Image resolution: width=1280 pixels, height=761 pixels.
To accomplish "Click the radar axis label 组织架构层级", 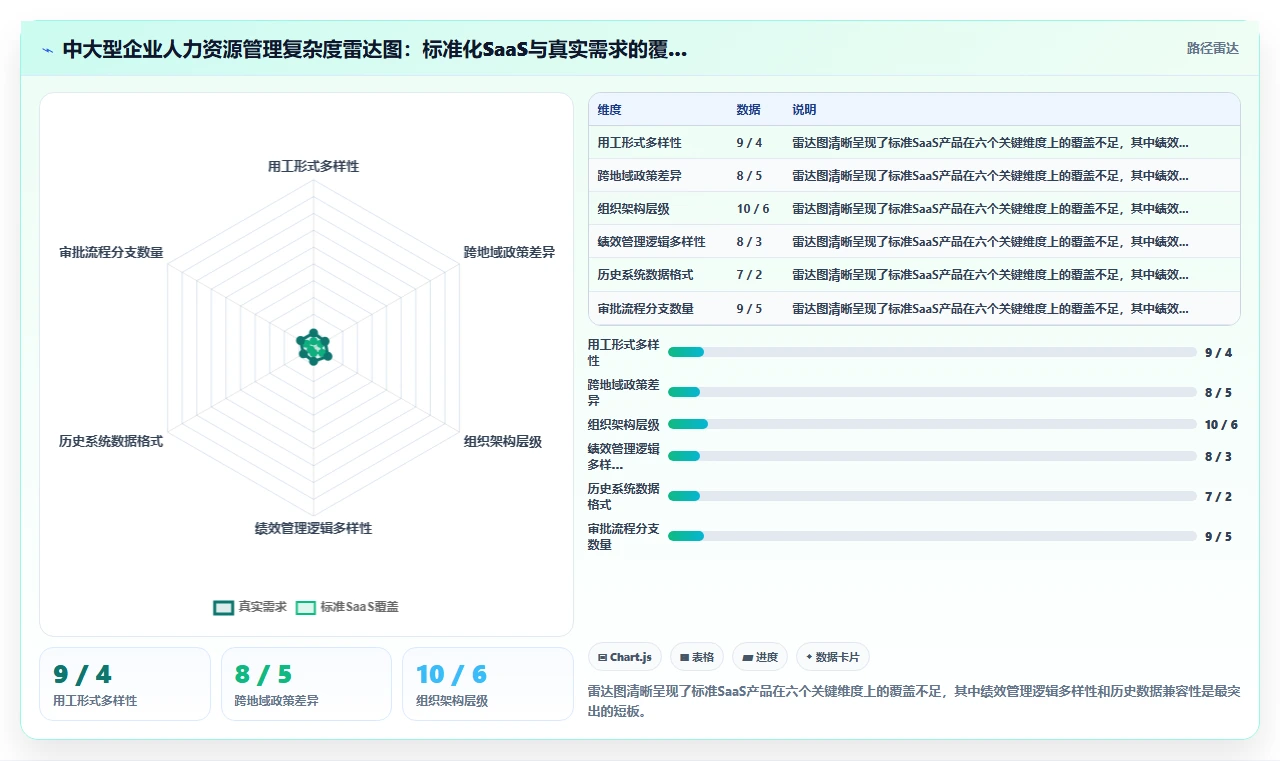I will click(x=503, y=441).
